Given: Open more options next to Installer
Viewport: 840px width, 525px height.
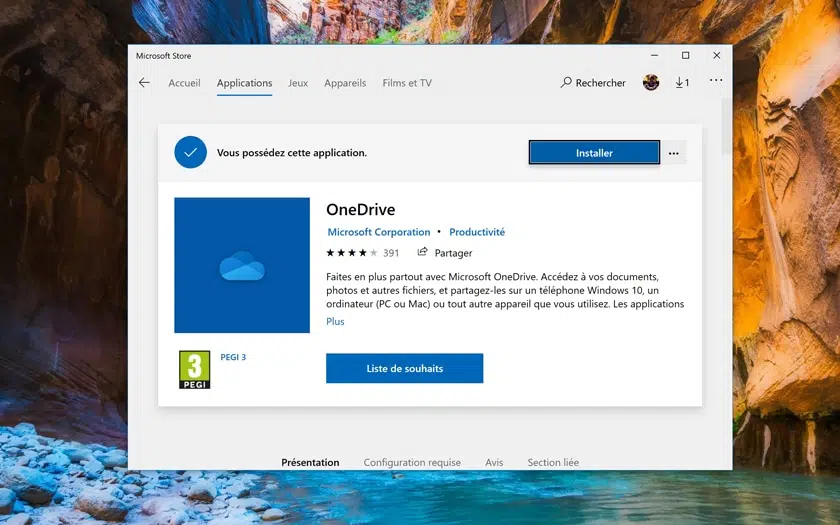Looking at the screenshot, I should [674, 153].
